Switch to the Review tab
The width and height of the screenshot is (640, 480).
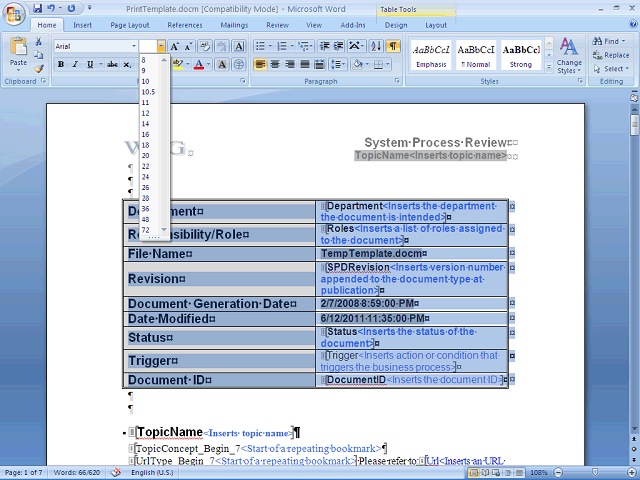click(x=278, y=25)
